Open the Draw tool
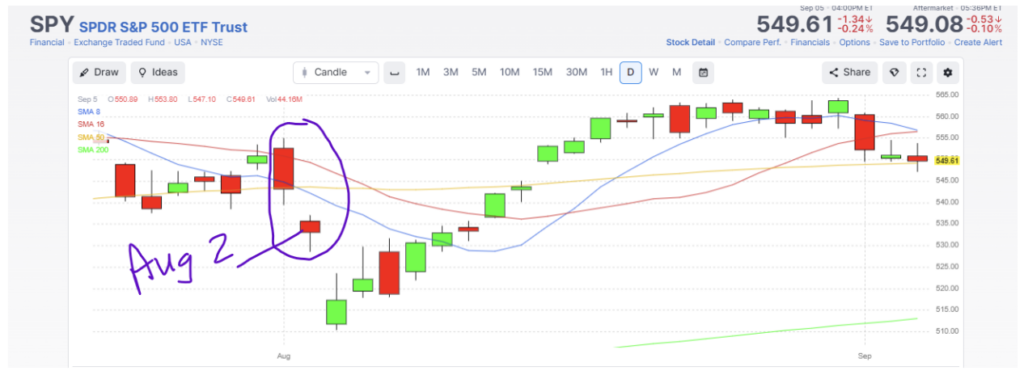Image resolution: width=1024 pixels, height=375 pixels. click(99, 73)
